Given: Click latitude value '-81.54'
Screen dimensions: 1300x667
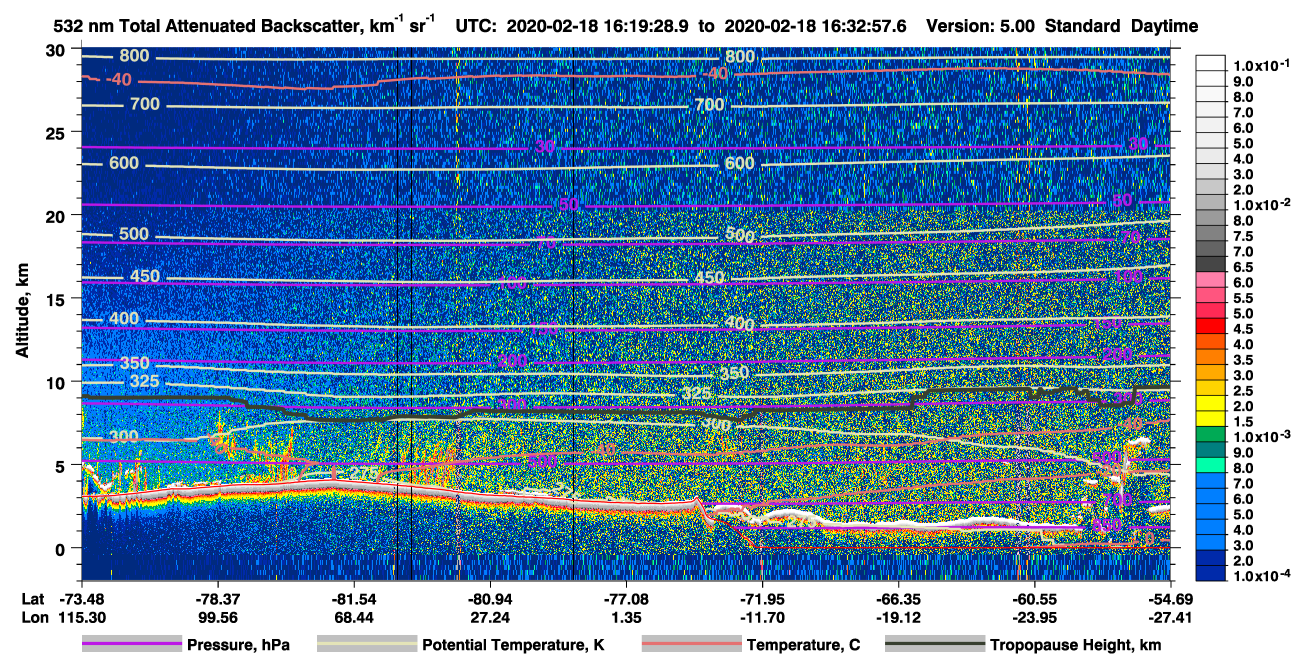Looking at the screenshot, I should tap(353, 599).
